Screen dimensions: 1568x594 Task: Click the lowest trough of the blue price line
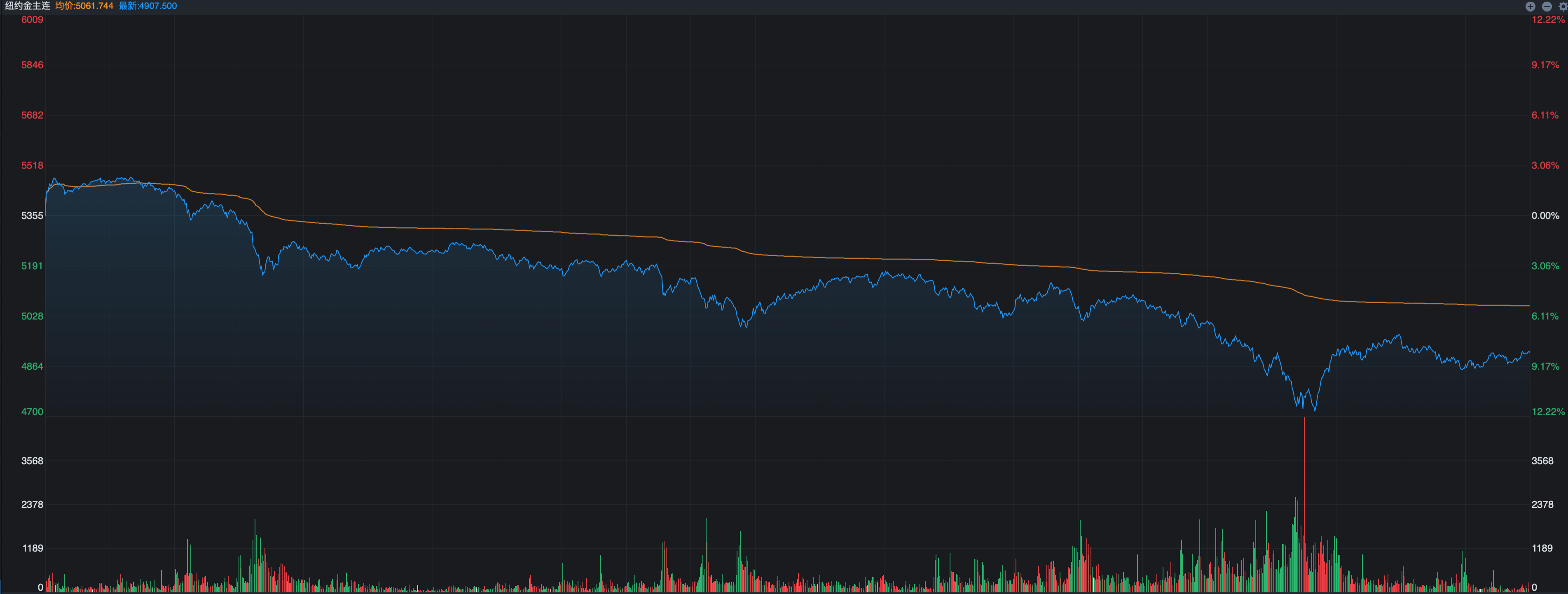click(x=1315, y=409)
